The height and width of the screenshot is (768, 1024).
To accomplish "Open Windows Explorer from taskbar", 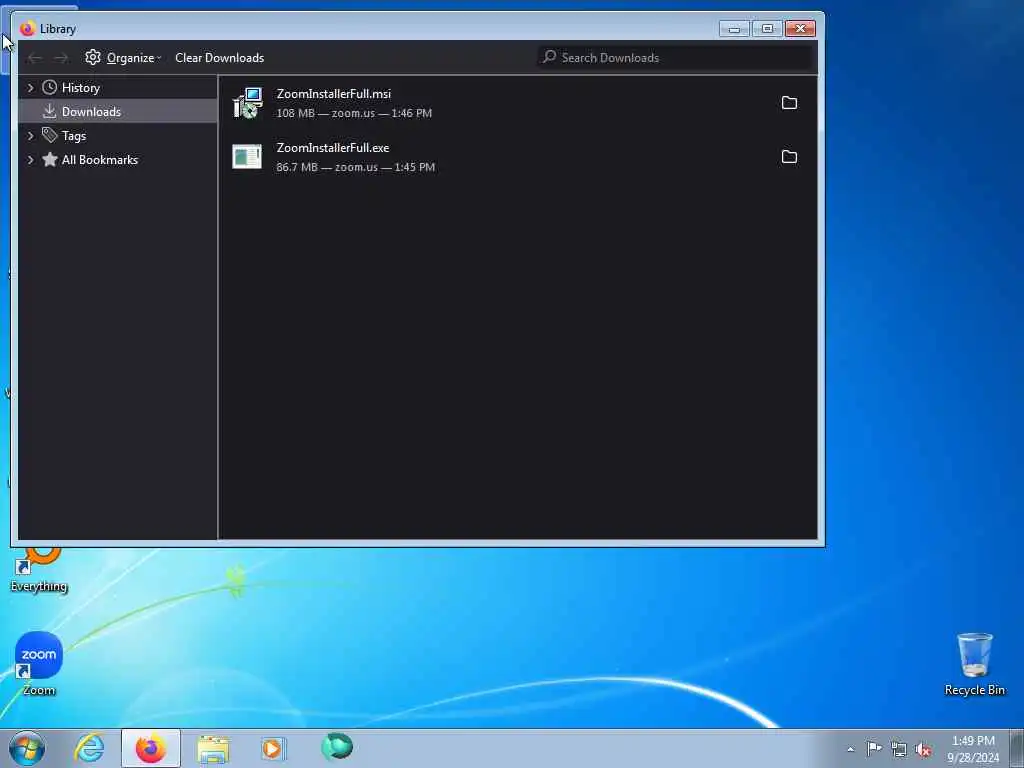I will (x=213, y=749).
